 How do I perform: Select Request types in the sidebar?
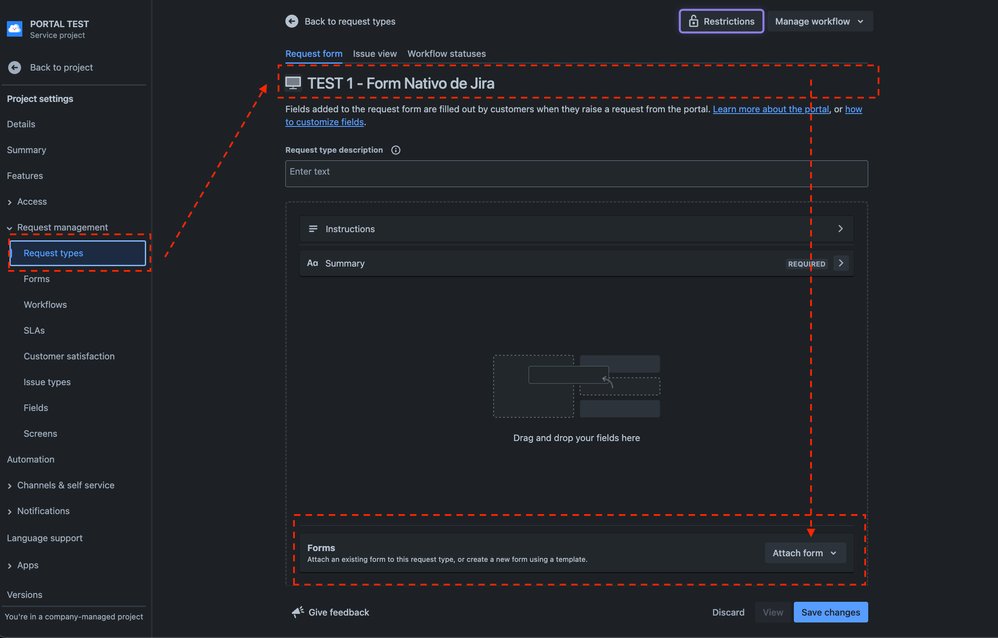pyautogui.click(x=78, y=253)
